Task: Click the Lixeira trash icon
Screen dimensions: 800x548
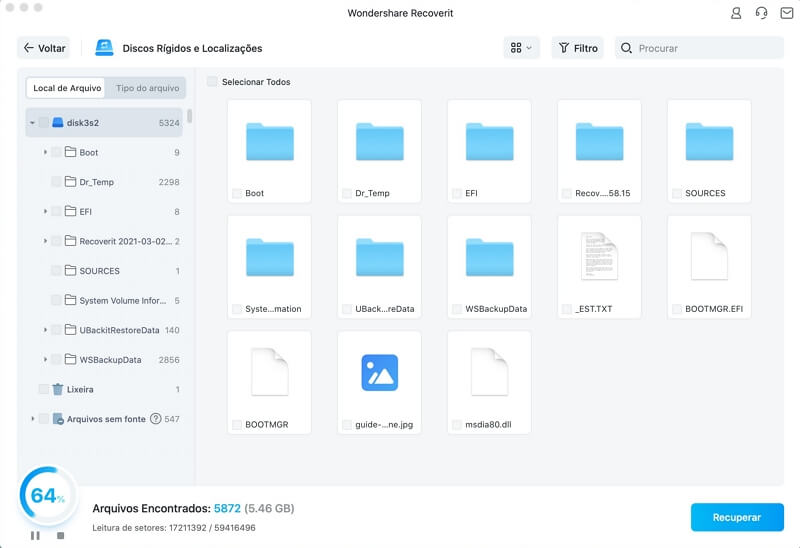Action: point(58,389)
